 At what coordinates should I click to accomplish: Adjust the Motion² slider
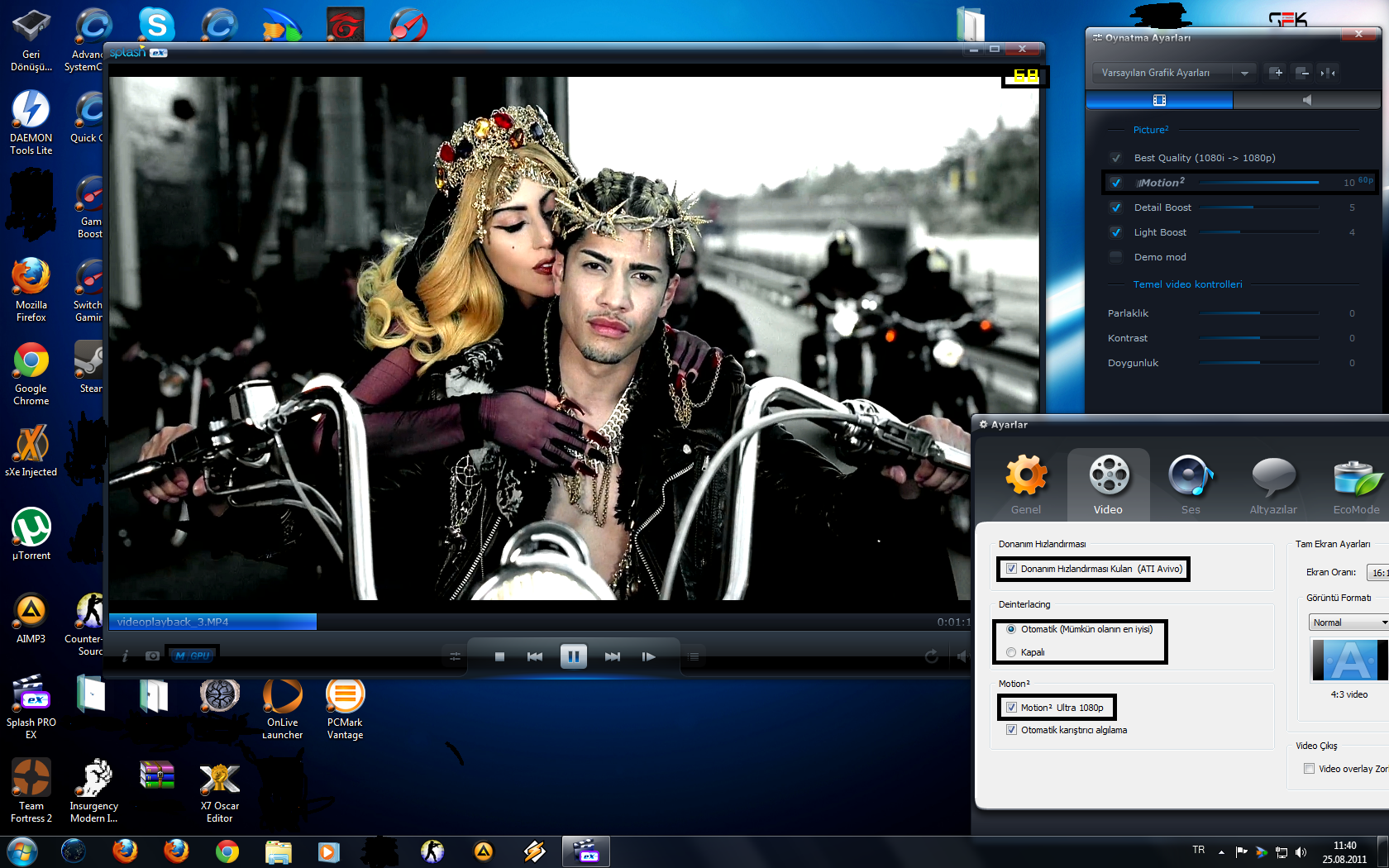1258,183
